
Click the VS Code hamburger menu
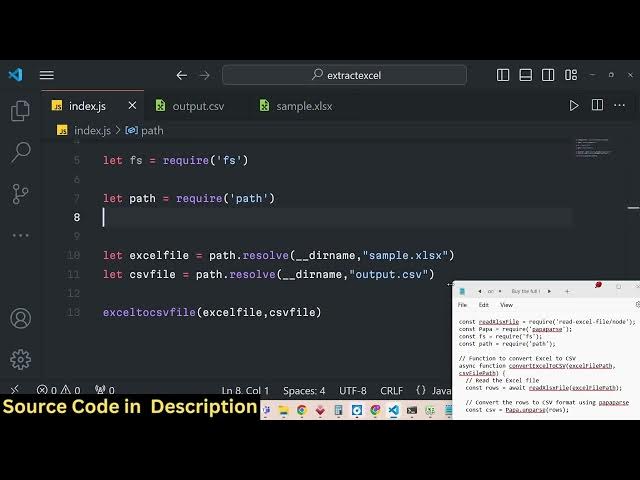tap(46, 75)
